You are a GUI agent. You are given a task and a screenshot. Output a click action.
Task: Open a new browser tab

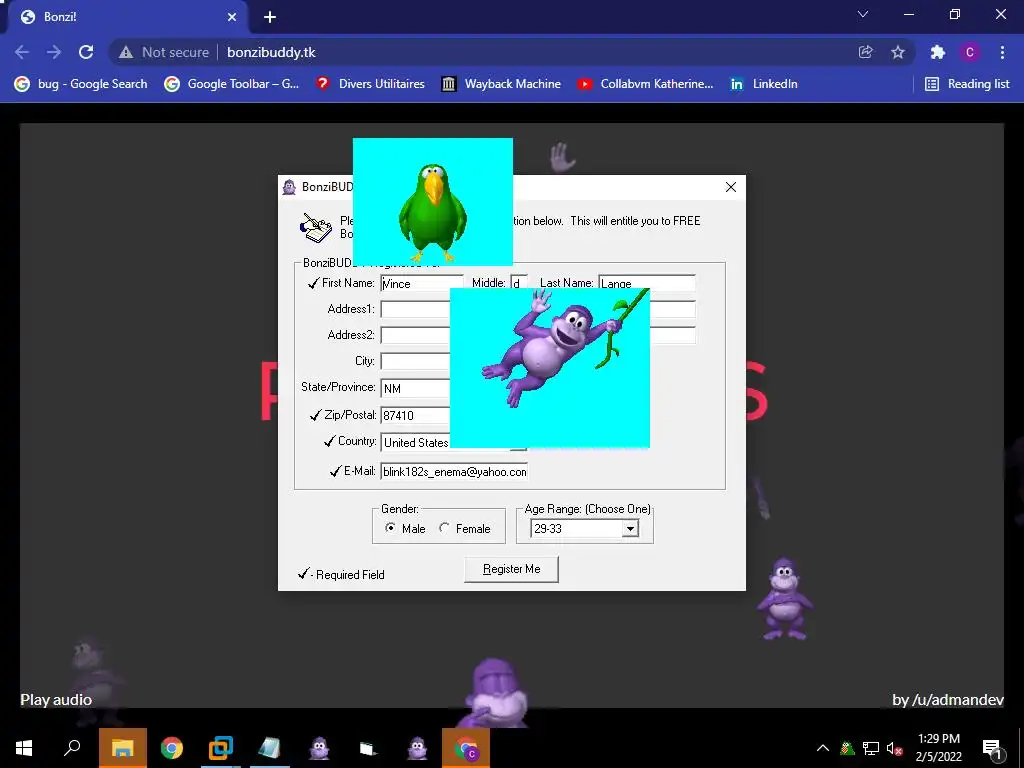tap(270, 17)
